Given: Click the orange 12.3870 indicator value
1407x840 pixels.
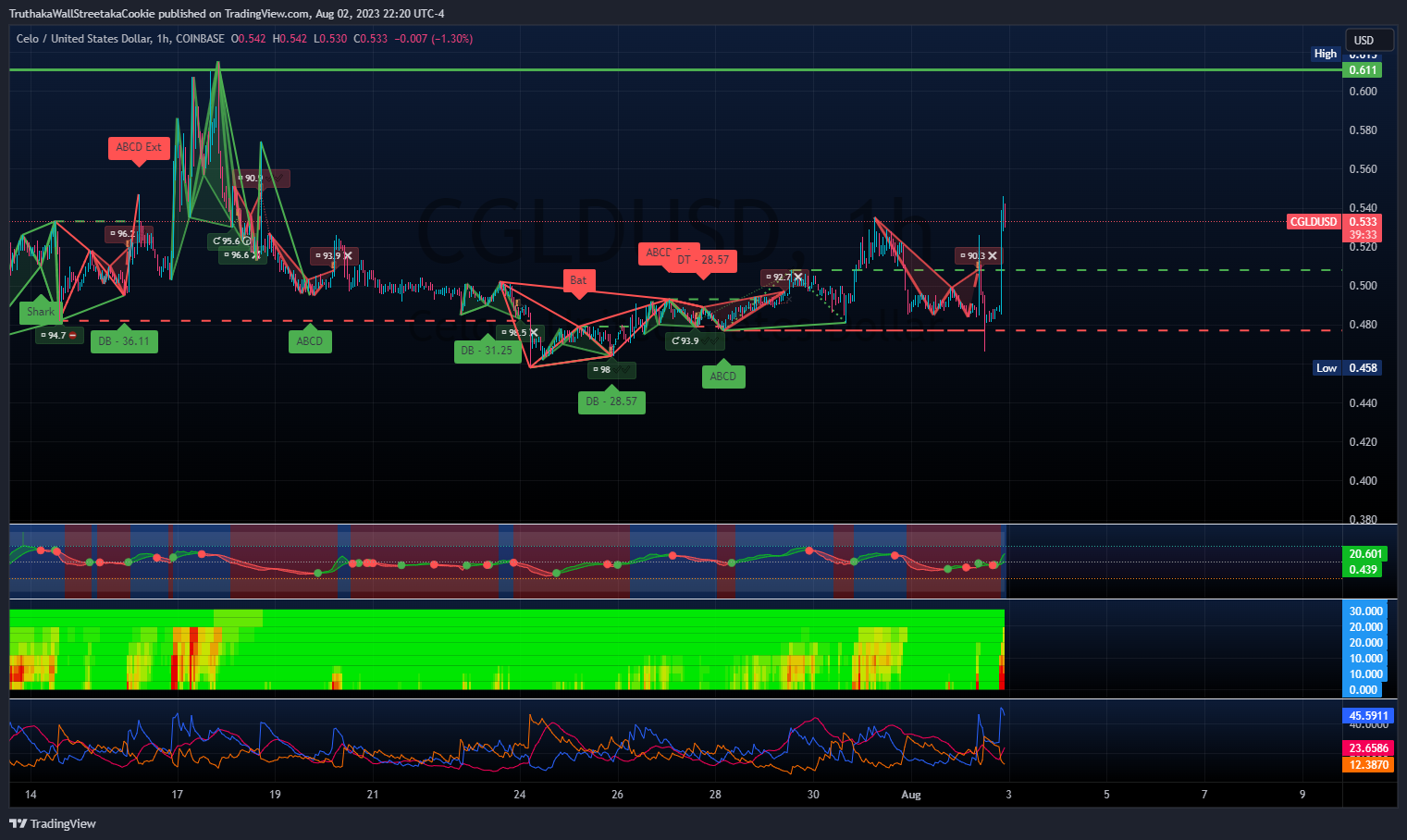Looking at the screenshot, I should [1367, 765].
